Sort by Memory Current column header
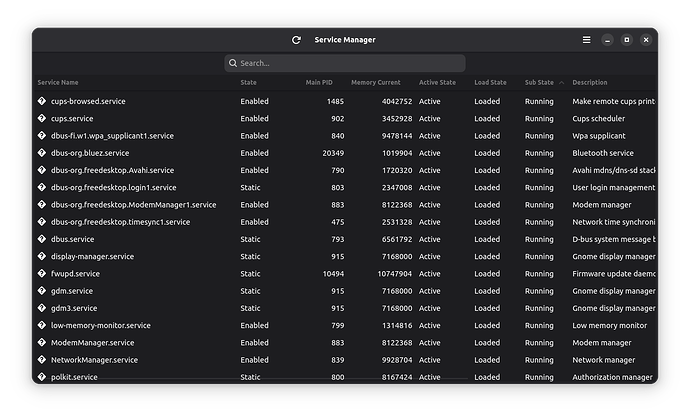This screenshot has width=690, height=419. (375, 82)
